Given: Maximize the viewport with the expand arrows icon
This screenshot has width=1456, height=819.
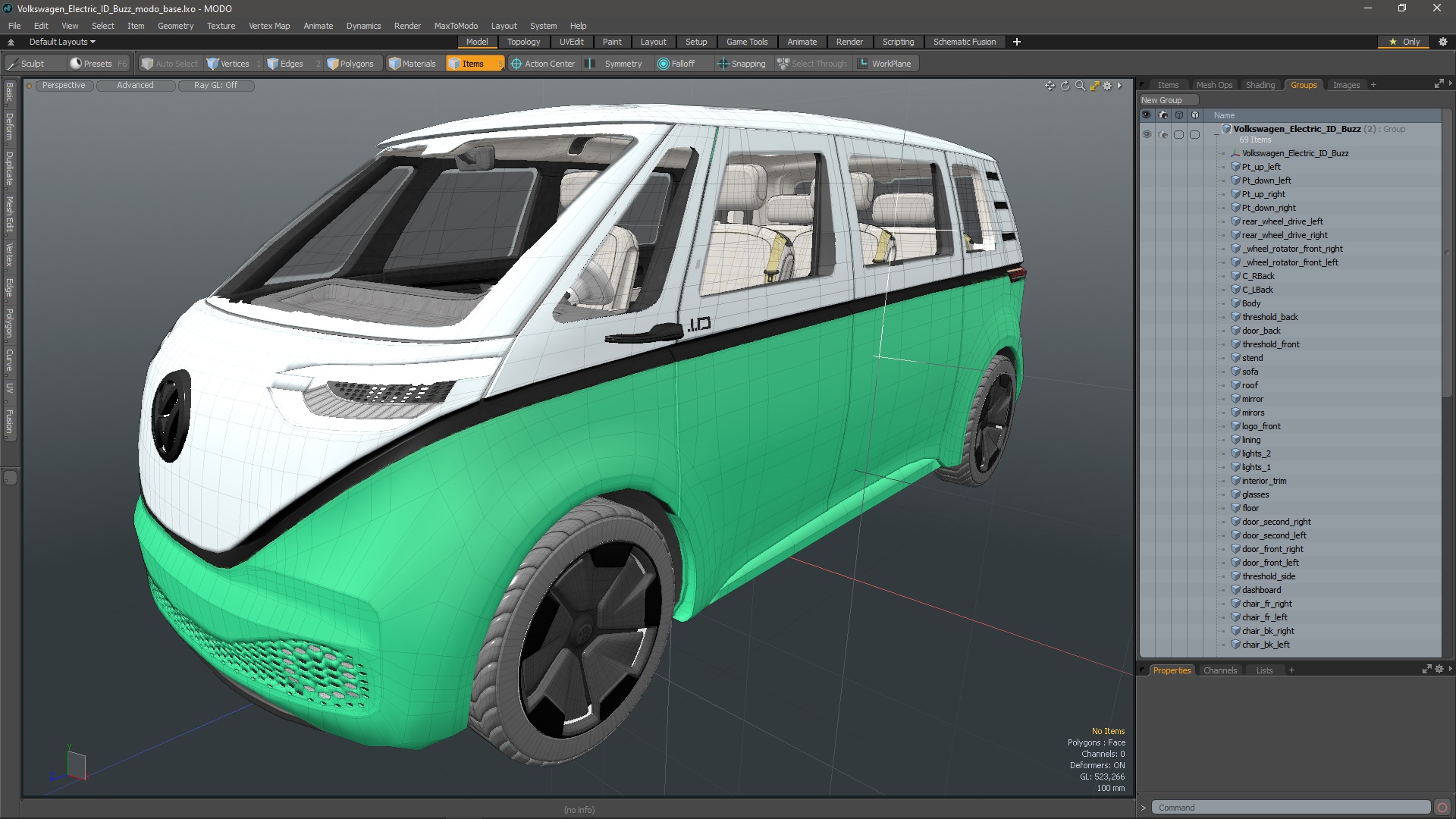Looking at the screenshot, I should coord(1094,86).
